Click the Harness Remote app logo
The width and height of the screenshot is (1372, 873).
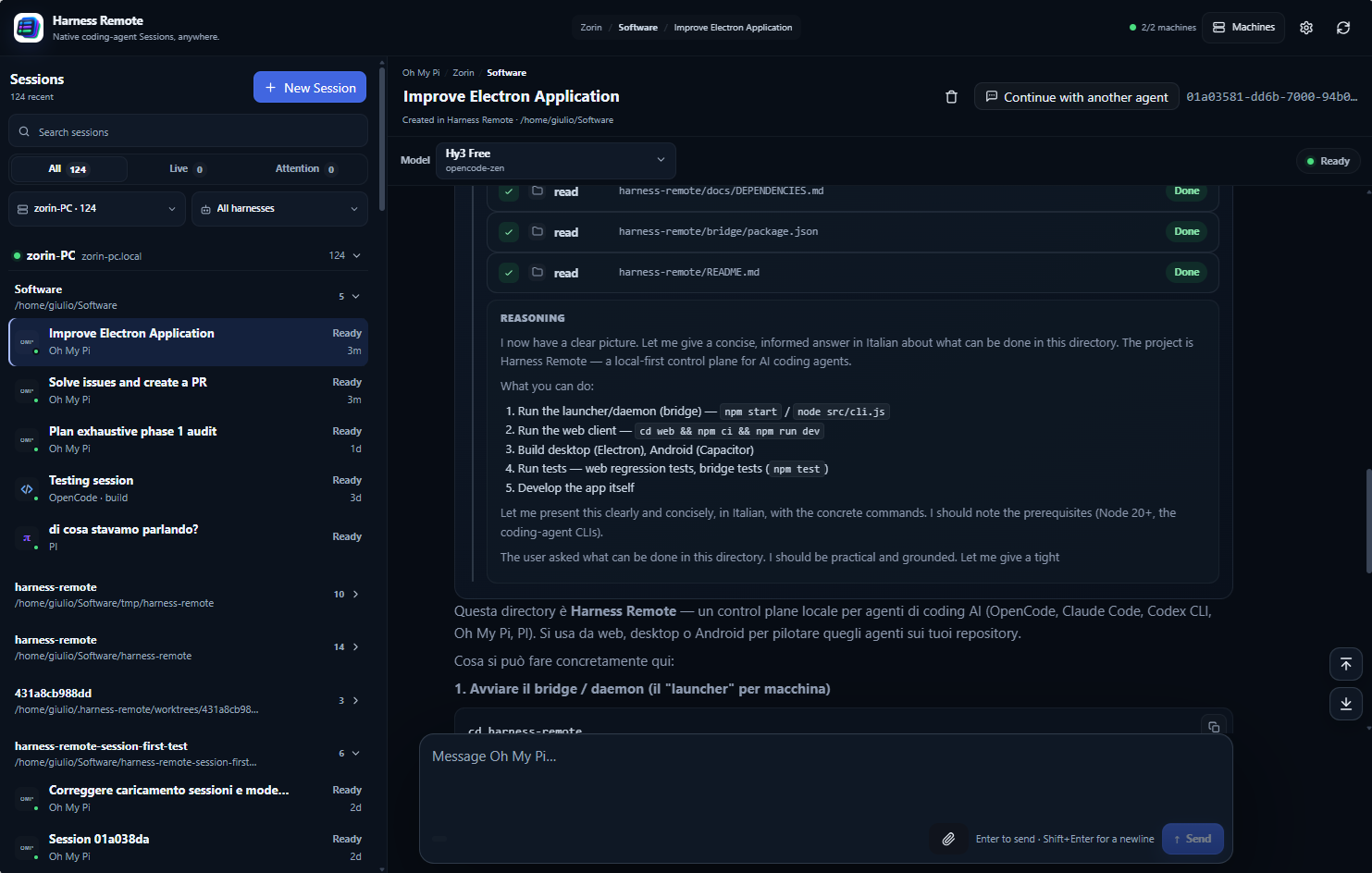coord(28,28)
